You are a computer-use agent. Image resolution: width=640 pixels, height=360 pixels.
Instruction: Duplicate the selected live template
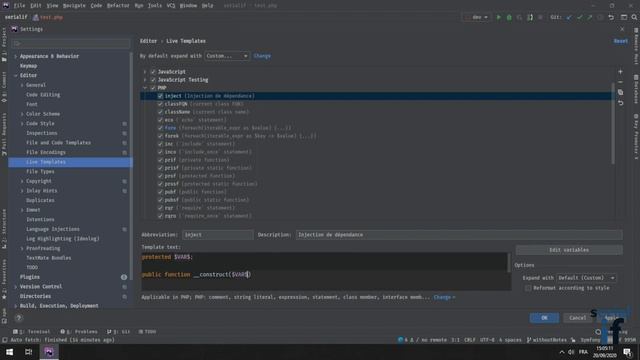coord(620,93)
